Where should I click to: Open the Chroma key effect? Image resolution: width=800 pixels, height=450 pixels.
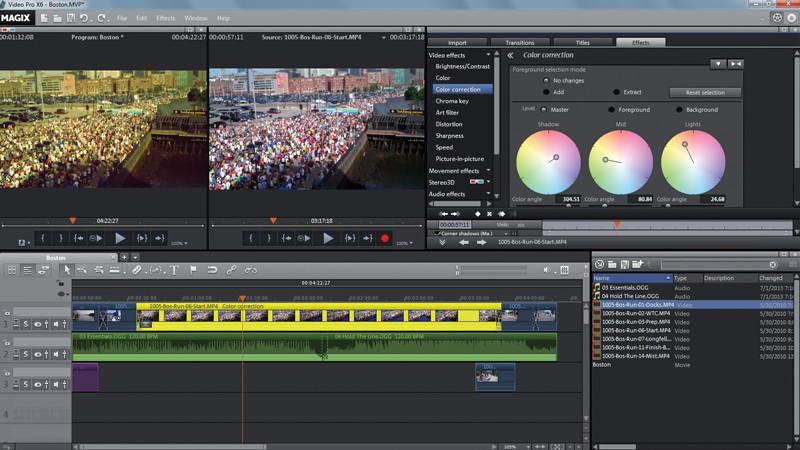point(452,101)
